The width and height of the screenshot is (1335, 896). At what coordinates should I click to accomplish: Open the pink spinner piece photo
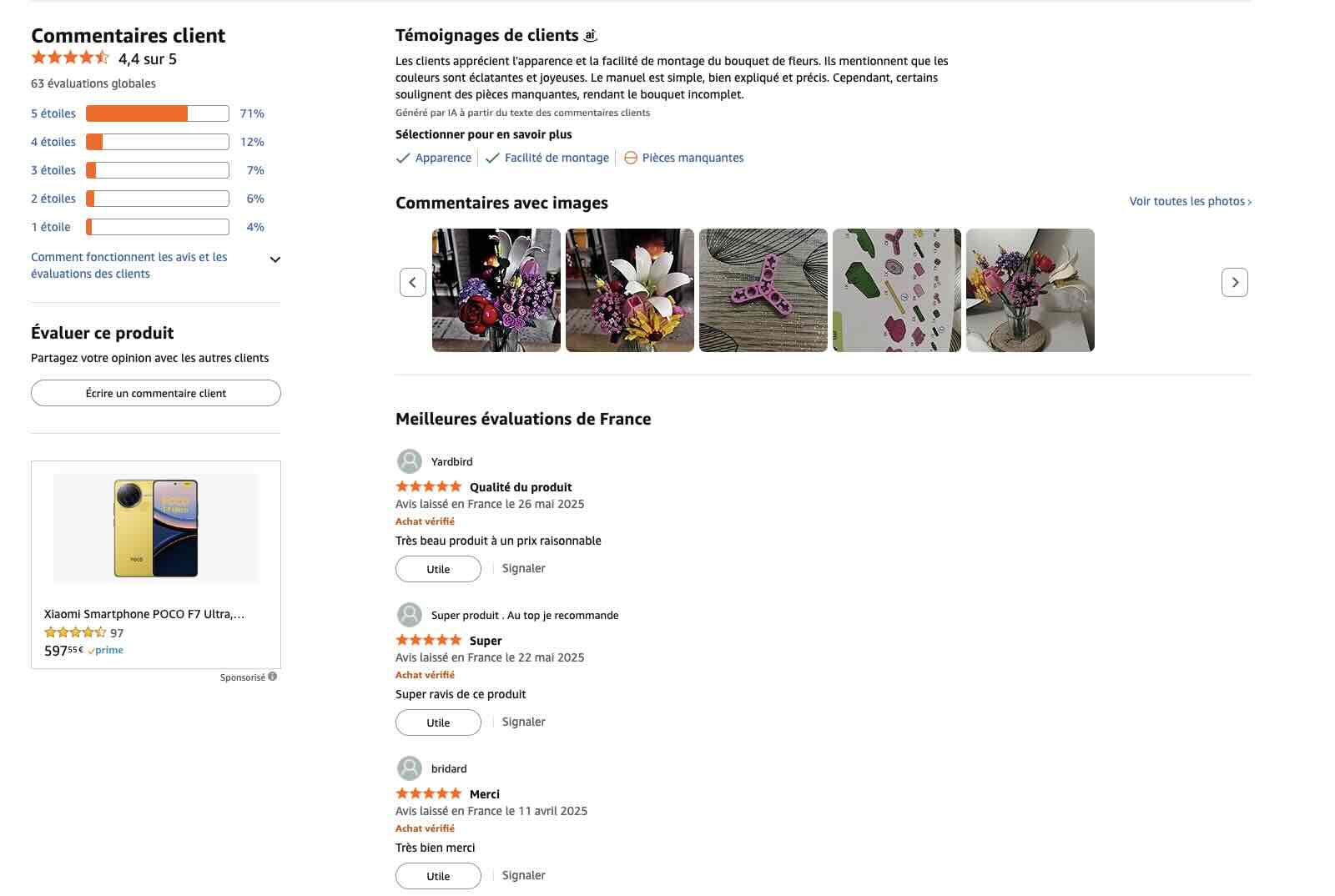(x=763, y=290)
